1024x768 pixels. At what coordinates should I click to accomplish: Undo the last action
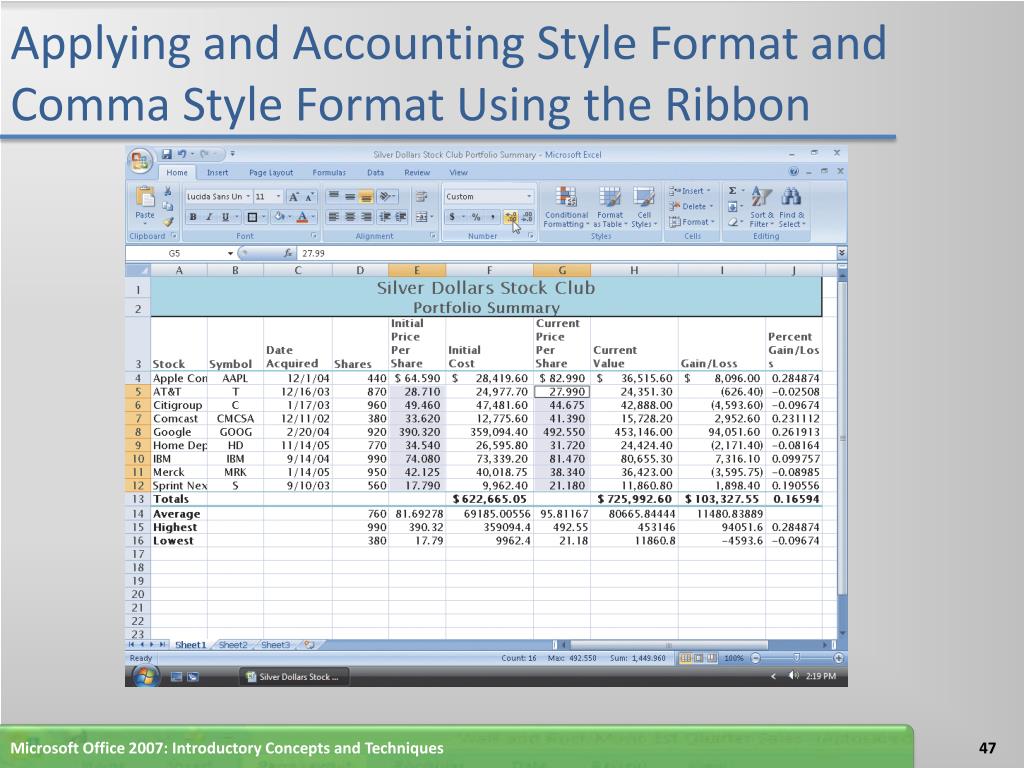click(182, 154)
